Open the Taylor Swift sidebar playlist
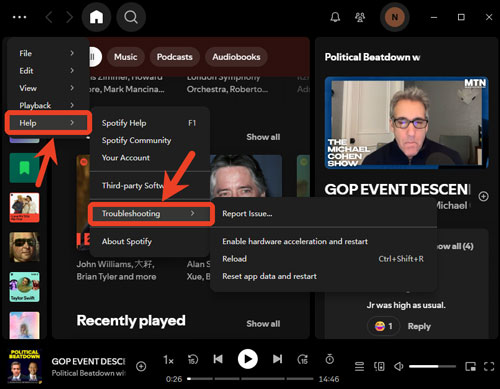Screen dimensions: 500x389 (24, 287)
